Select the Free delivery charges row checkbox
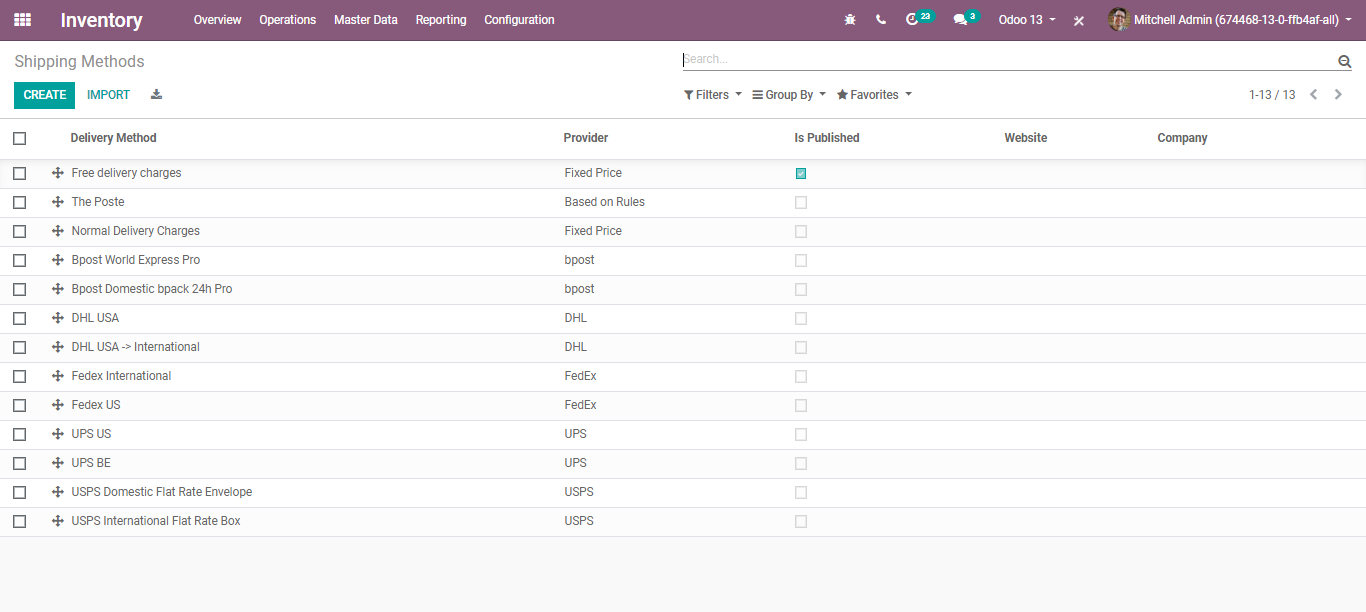This screenshot has width=1366, height=612. click(19, 173)
